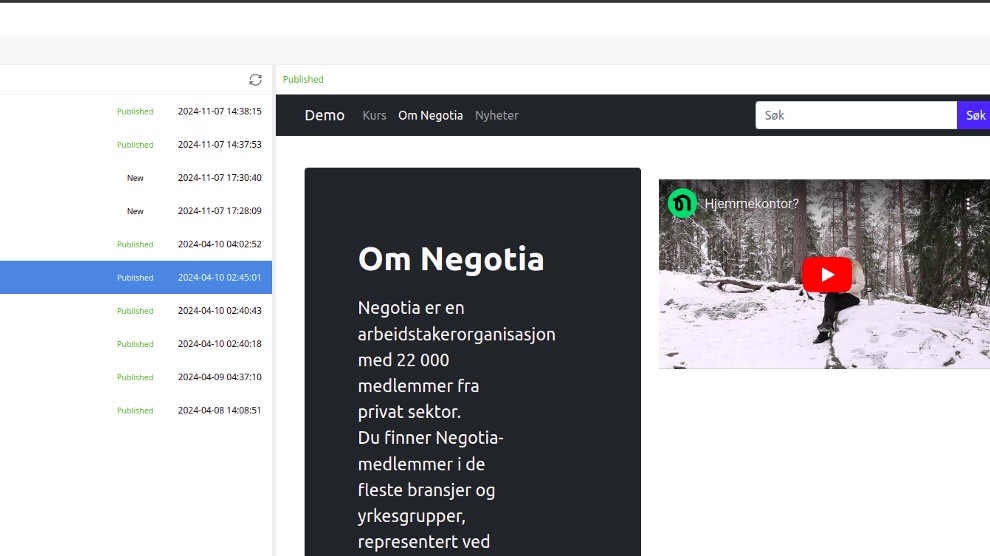
Task: Select version row 2024-11-07 14:37:53
Action: (136, 145)
